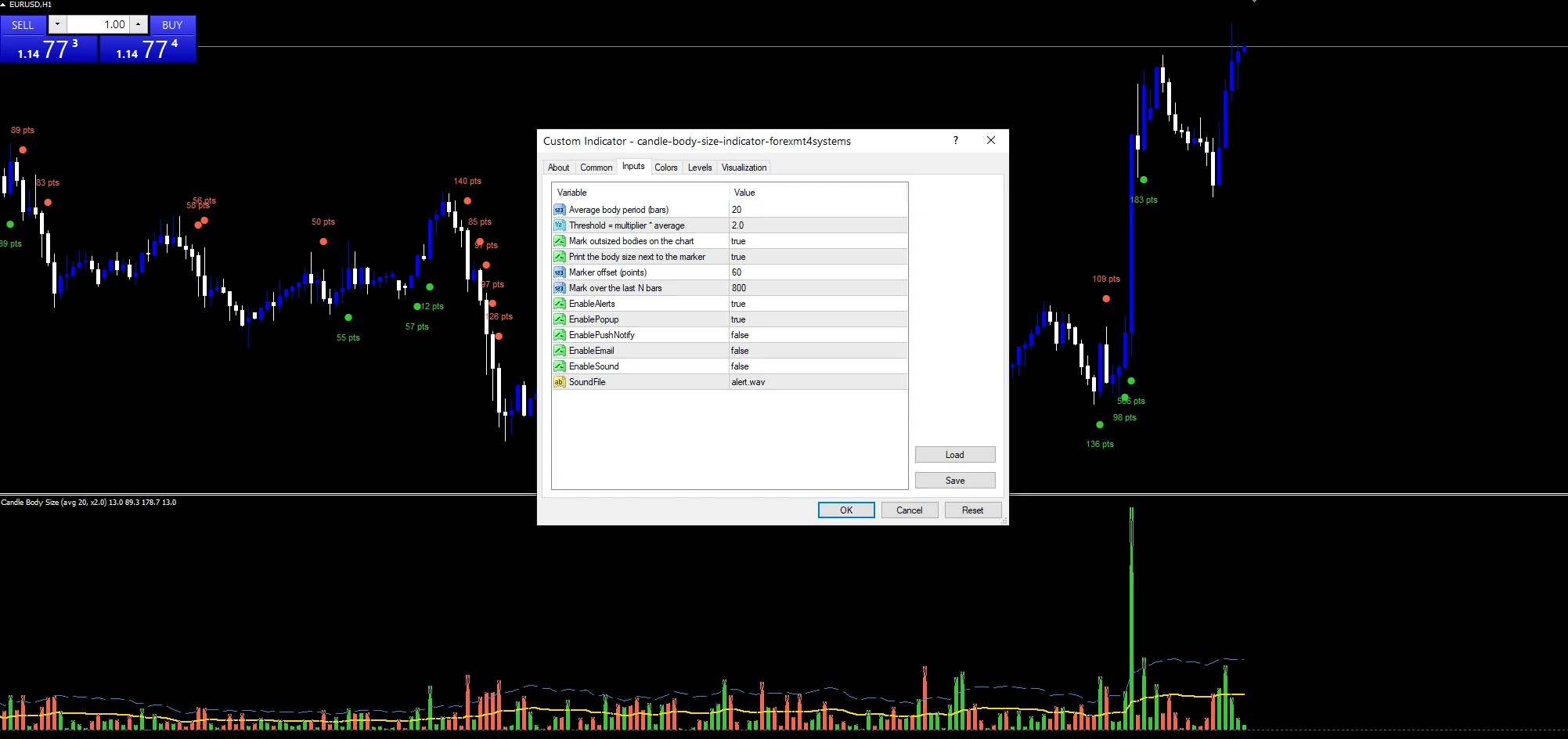Image resolution: width=1568 pixels, height=739 pixels.
Task: Save the current inputs preset
Action: pos(955,481)
